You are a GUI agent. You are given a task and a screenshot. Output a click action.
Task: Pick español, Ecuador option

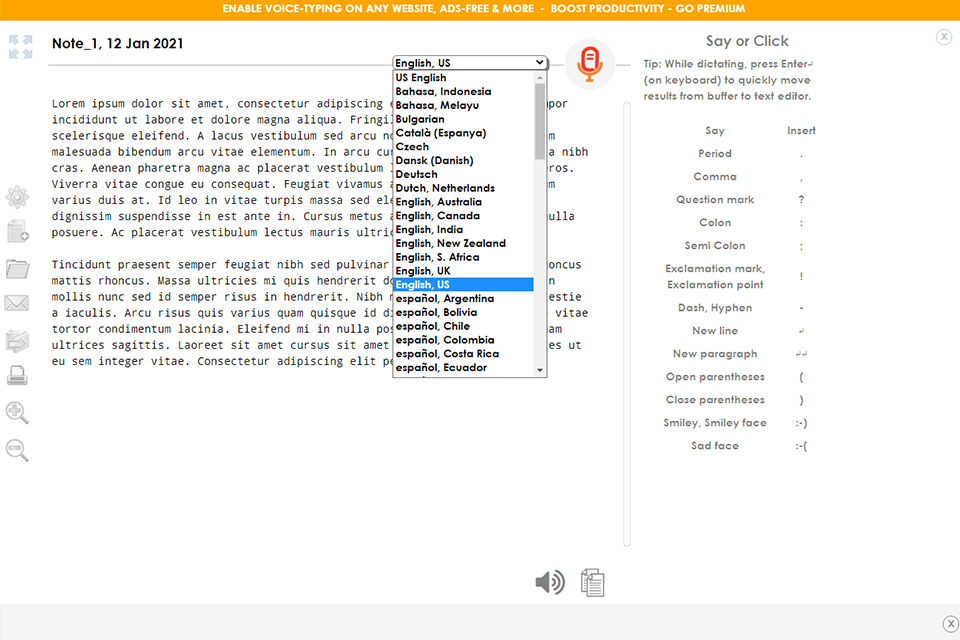point(463,367)
